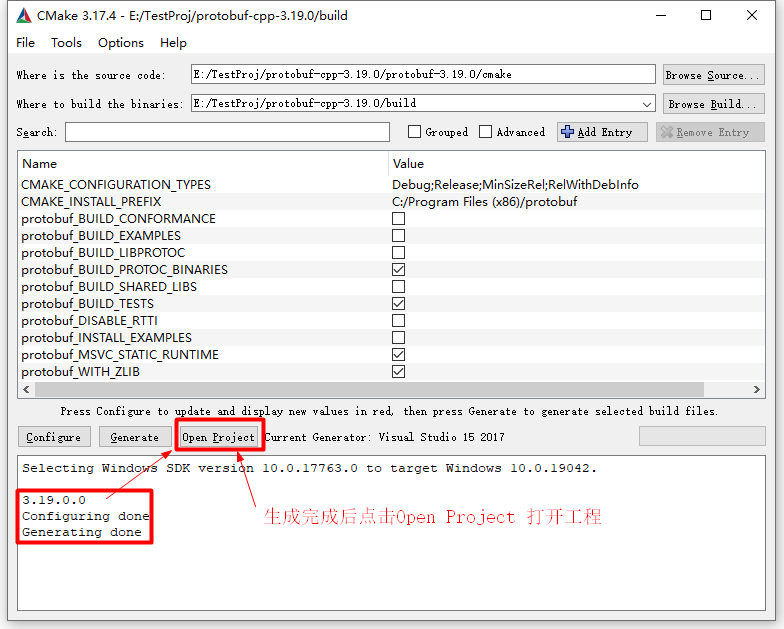
Task: Click the Browse Build button
Action: (714, 104)
